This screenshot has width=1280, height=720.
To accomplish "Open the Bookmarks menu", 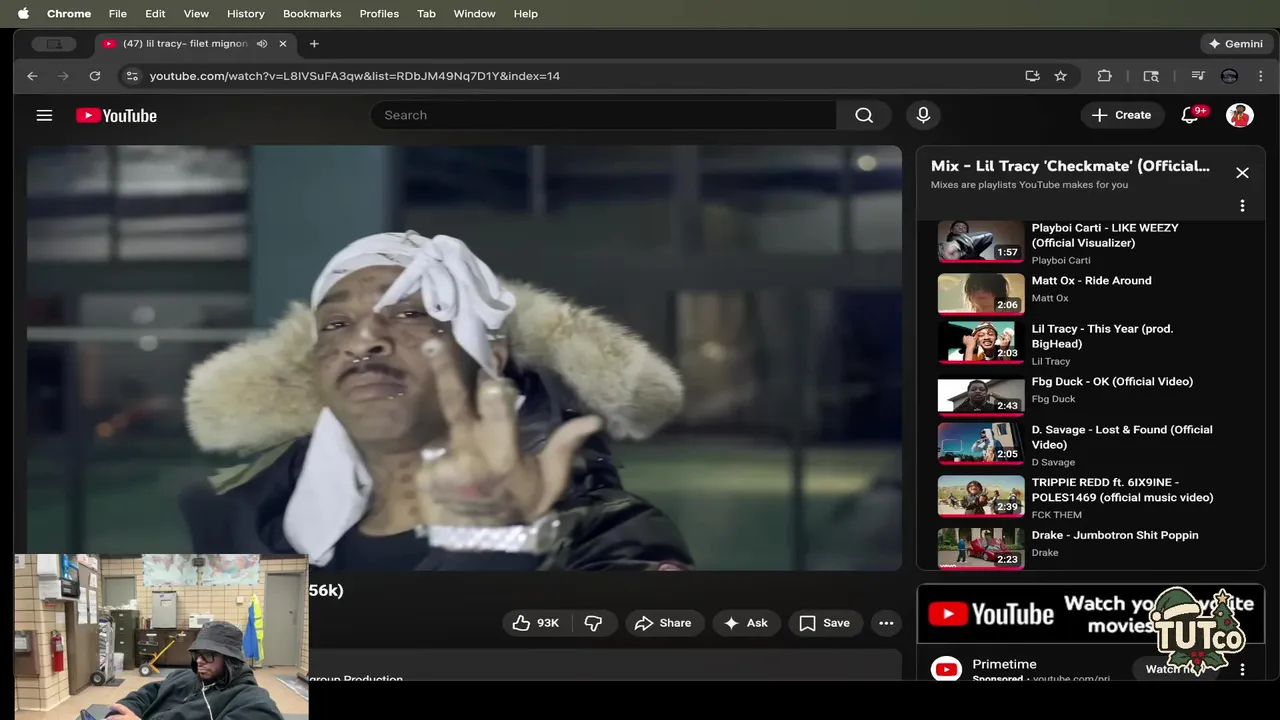I will pyautogui.click(x=312, y=14).
